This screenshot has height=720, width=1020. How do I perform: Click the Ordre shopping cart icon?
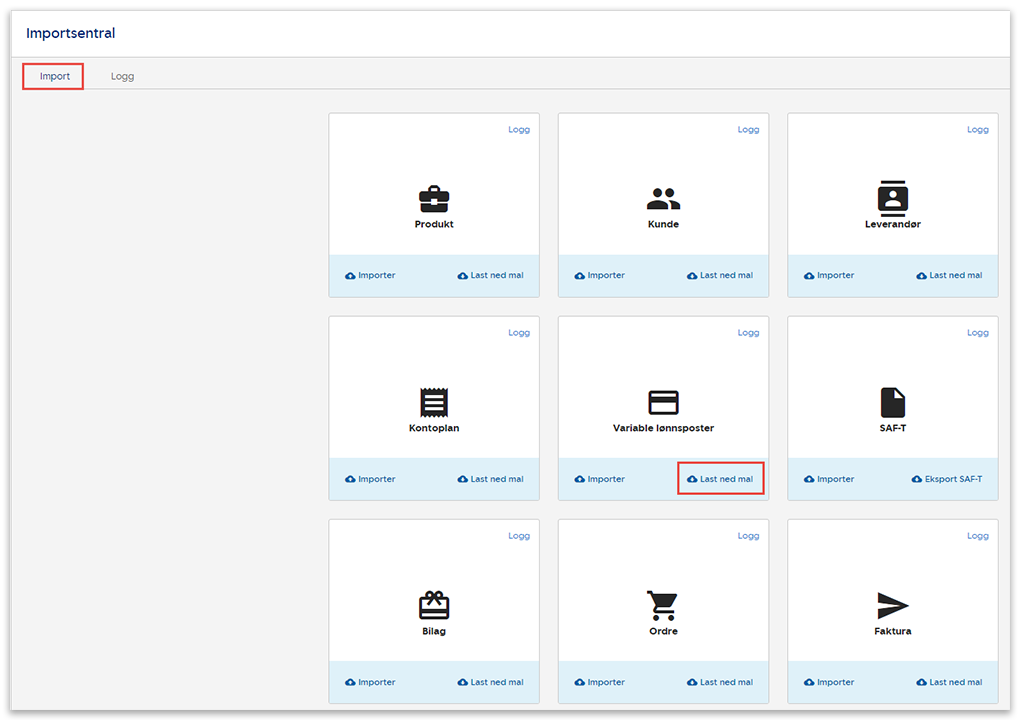click(x=662, y=605)
